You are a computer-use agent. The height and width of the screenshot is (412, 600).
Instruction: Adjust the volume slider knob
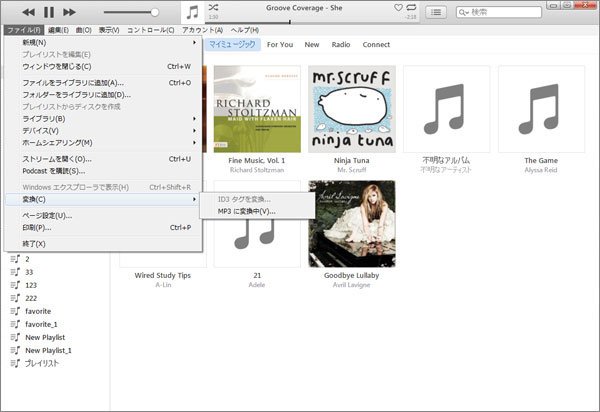(155, 13)
